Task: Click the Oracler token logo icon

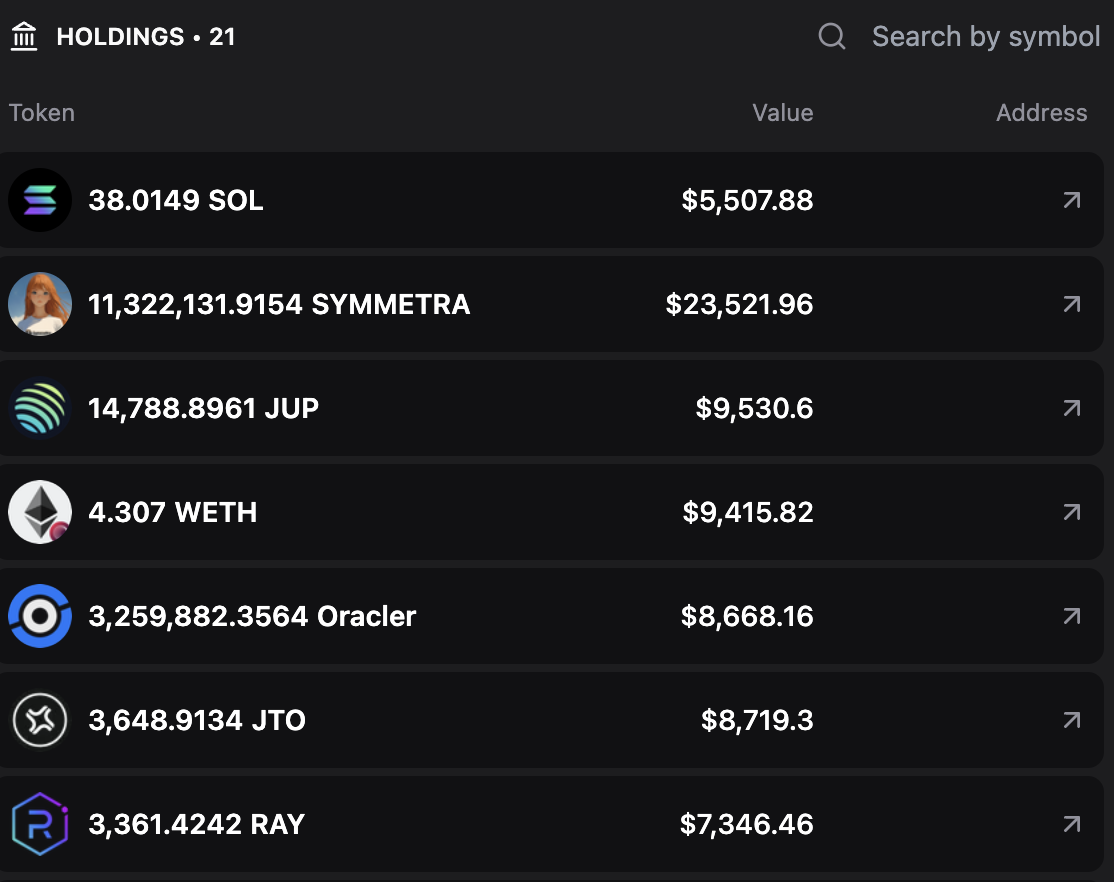Action: click(x=40, y=616)
